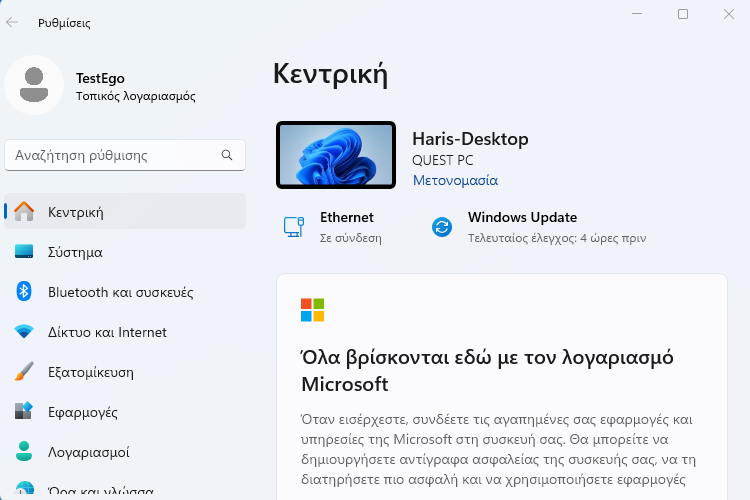Maximize the Settings window
The height and width of the screenshot is (500, 750).
pos(683,14)
